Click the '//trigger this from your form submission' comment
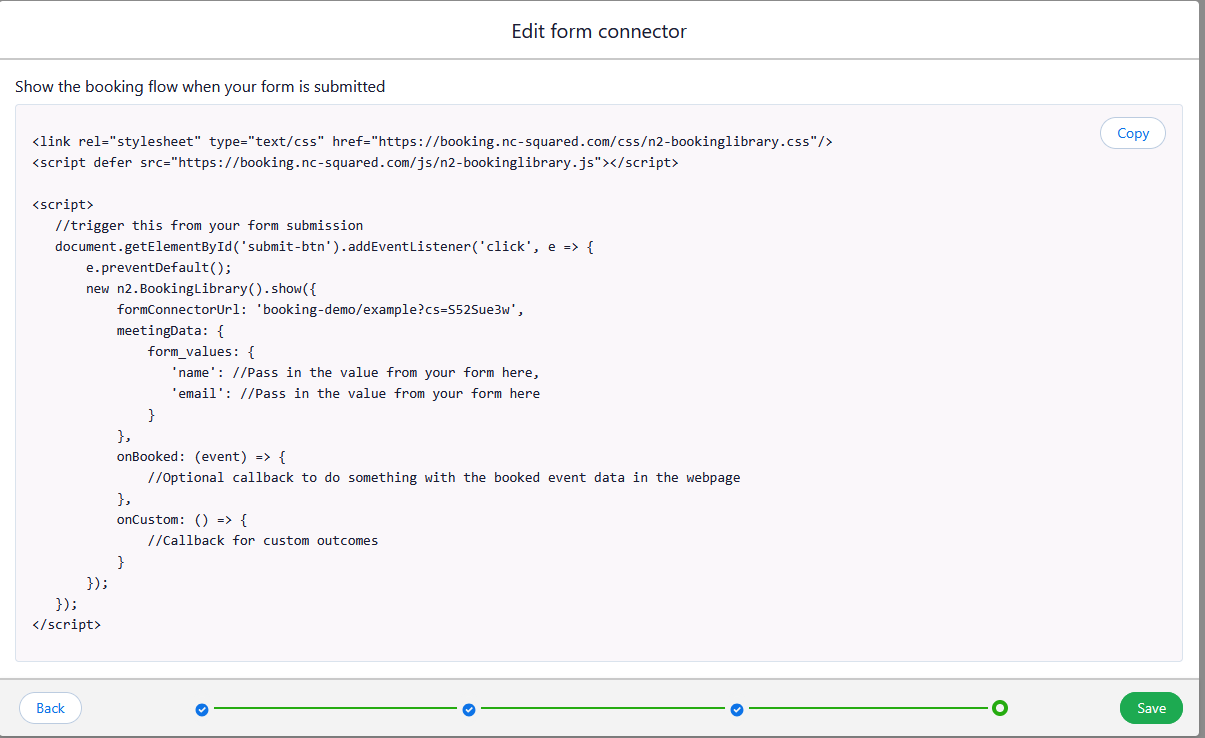Image resolution: width=1205 pixels, height=738 pixels. tap(209, 225)
